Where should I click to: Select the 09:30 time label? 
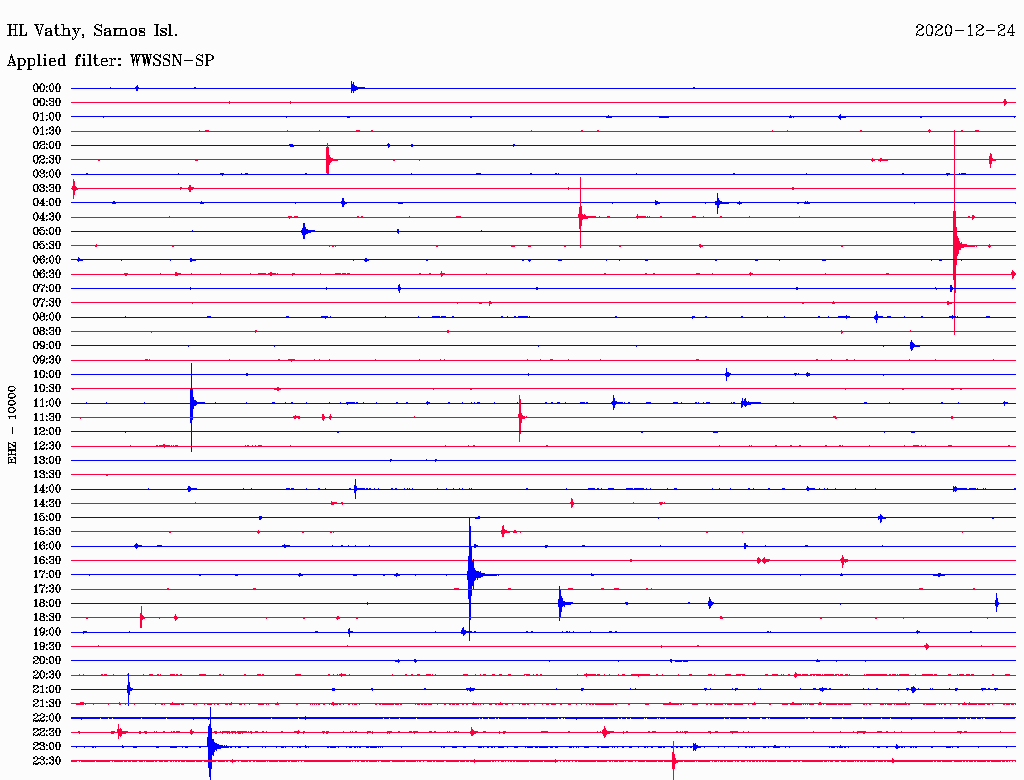pyautogui.click(x=47, y=360)
